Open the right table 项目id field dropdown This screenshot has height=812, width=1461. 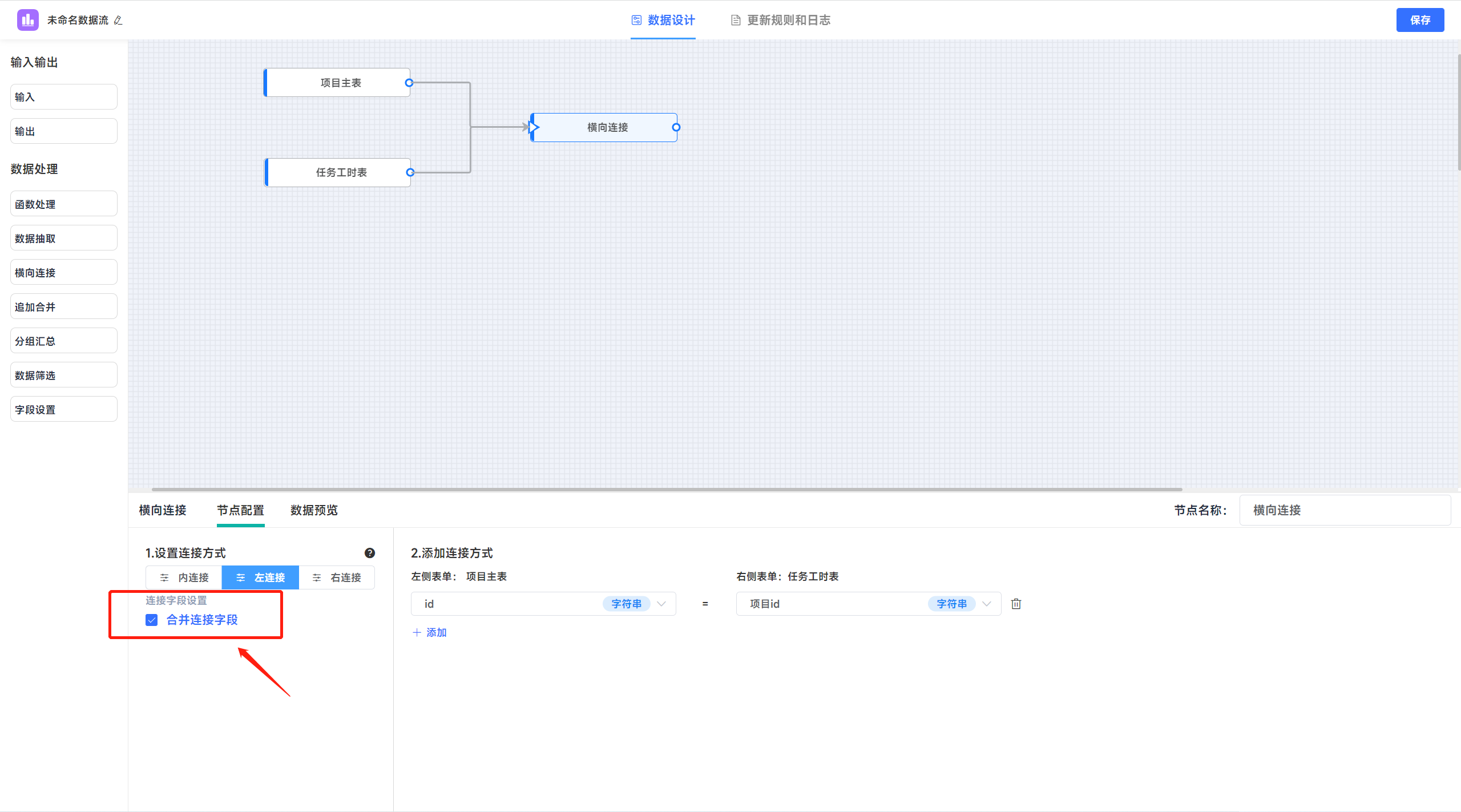(x=869, y=604)
